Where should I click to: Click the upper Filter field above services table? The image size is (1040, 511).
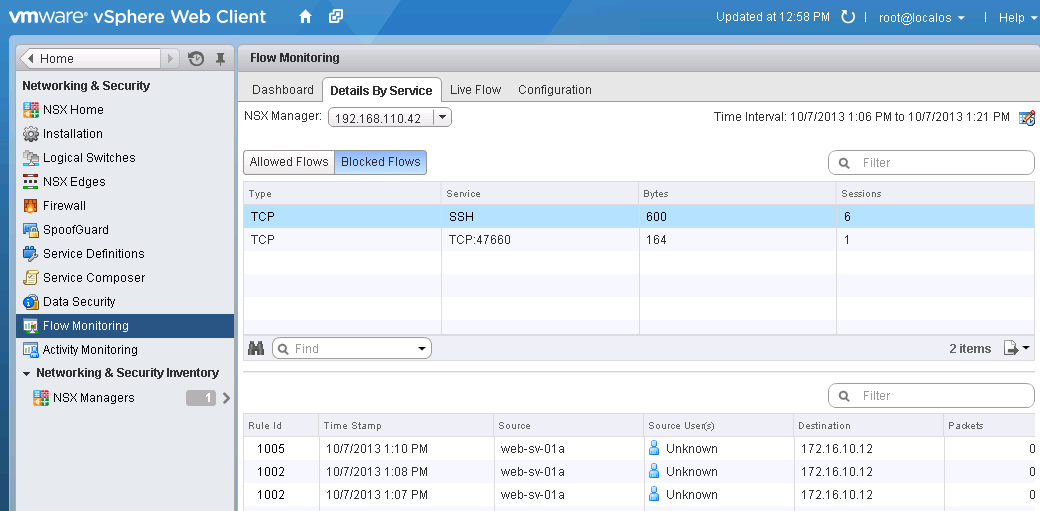[x=931, y=163]
